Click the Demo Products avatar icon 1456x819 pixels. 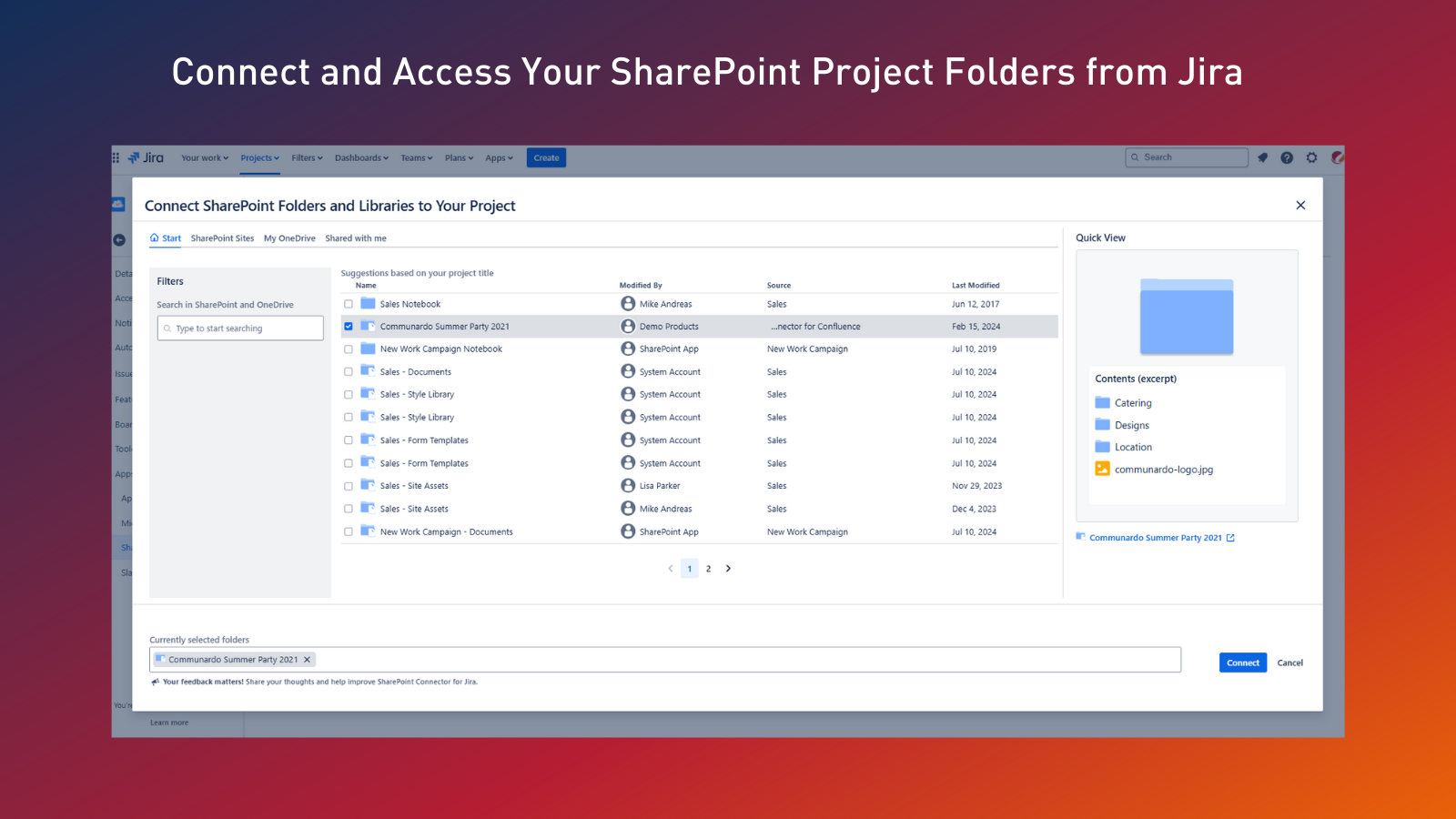tap(628, 326)
